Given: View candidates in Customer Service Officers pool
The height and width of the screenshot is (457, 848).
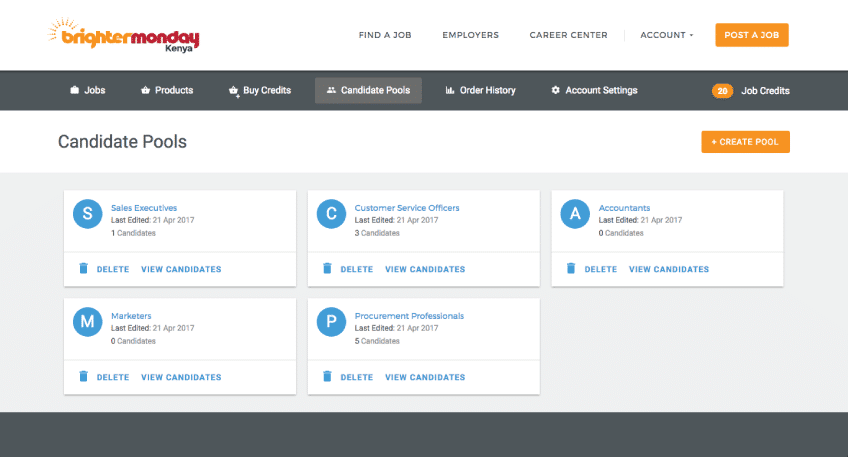Looking at the screenshot, I should point(425,269).
